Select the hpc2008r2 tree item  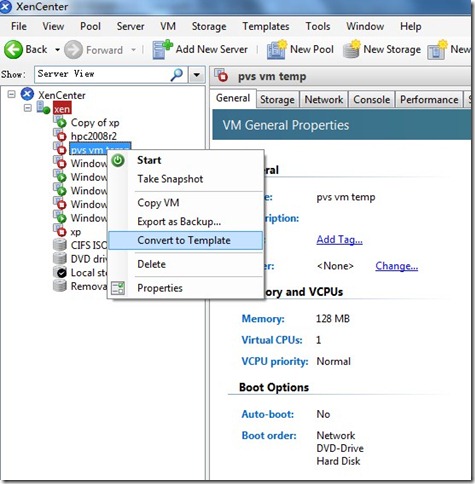[x=94, y=136]
